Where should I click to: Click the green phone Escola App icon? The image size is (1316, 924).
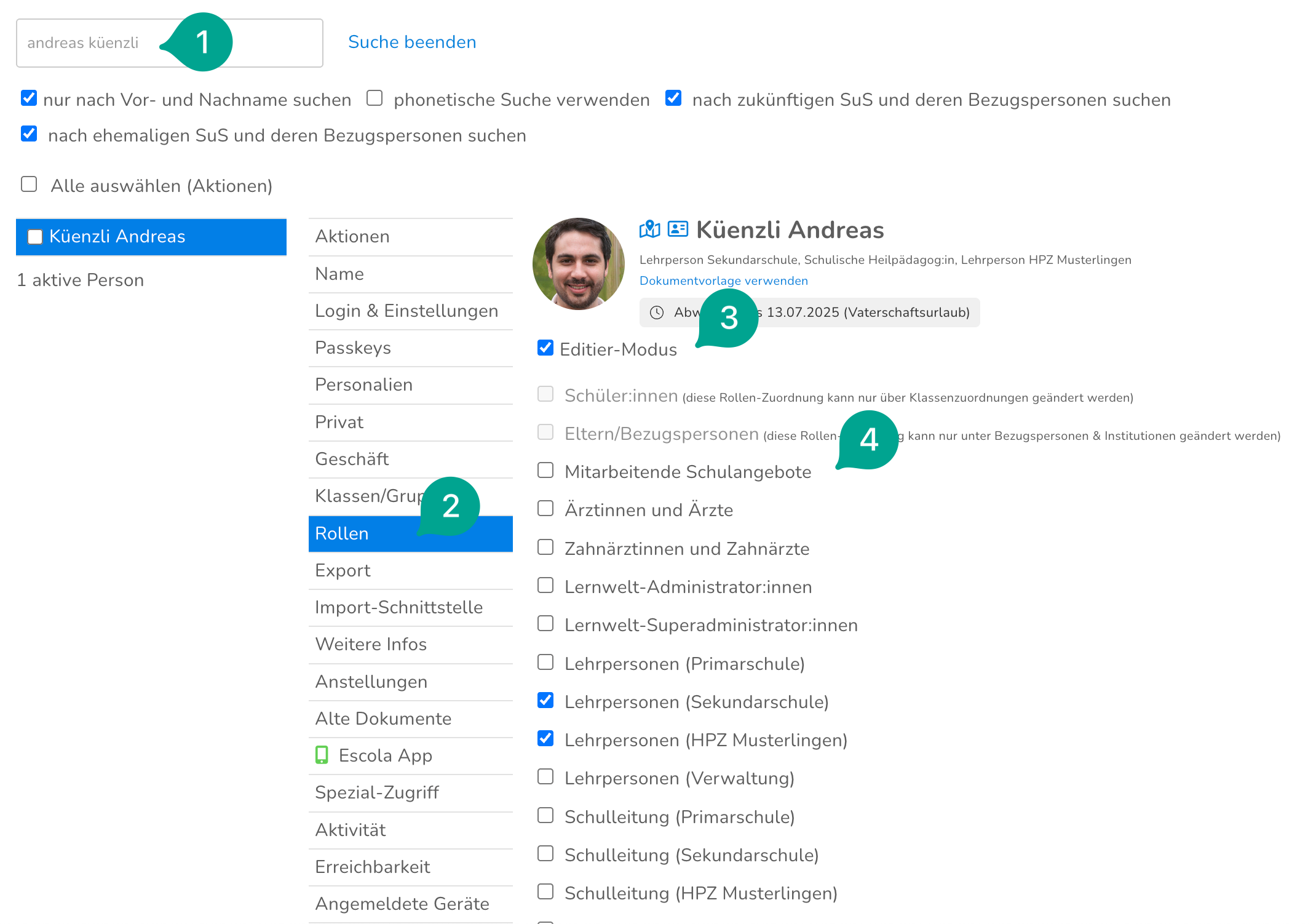click(x=322, y=755)
